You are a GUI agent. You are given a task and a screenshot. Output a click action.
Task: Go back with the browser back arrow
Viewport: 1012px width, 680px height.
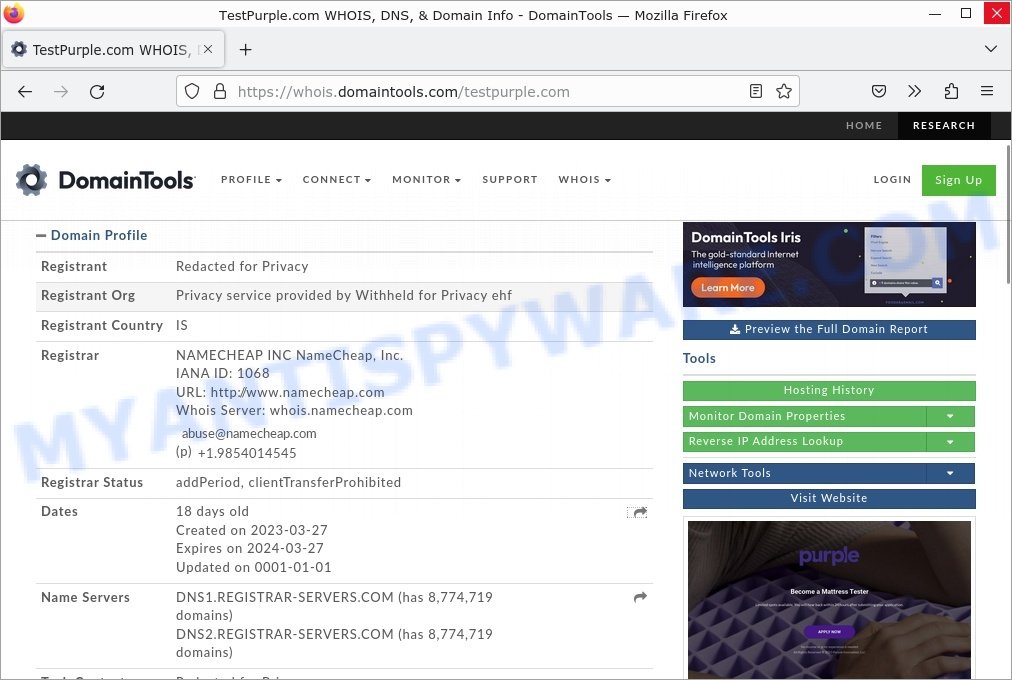(x=25, y=92)
